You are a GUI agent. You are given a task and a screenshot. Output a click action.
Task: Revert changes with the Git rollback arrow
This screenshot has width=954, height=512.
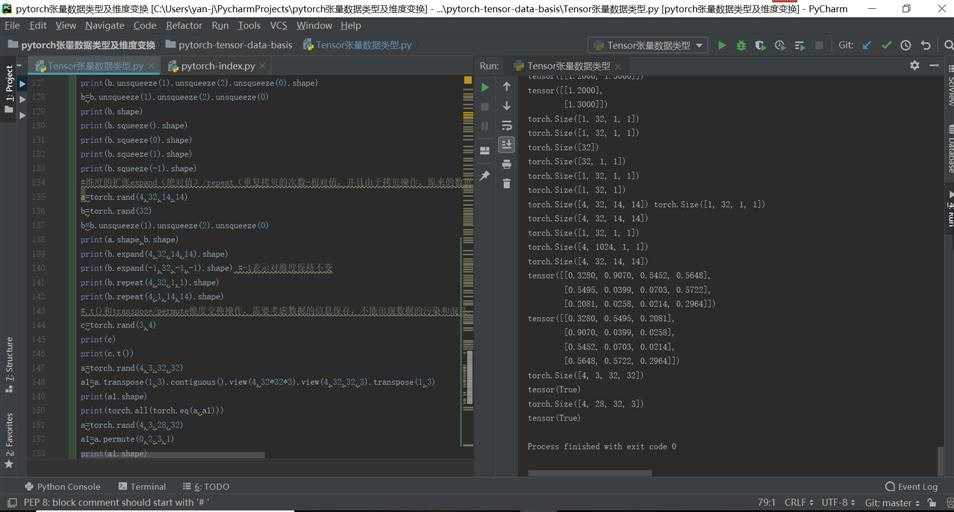925,45
